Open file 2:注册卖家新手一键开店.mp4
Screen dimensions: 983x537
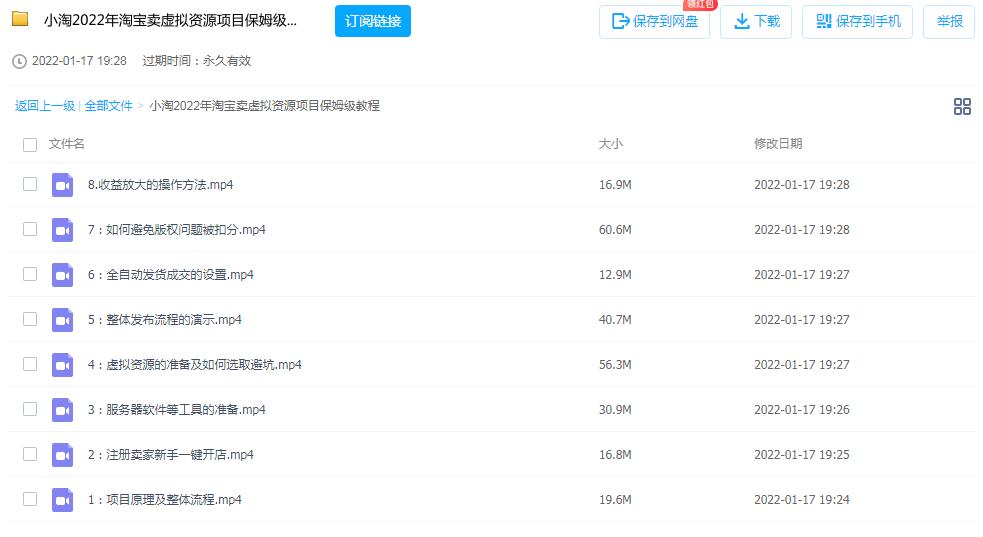coord(171,456)
